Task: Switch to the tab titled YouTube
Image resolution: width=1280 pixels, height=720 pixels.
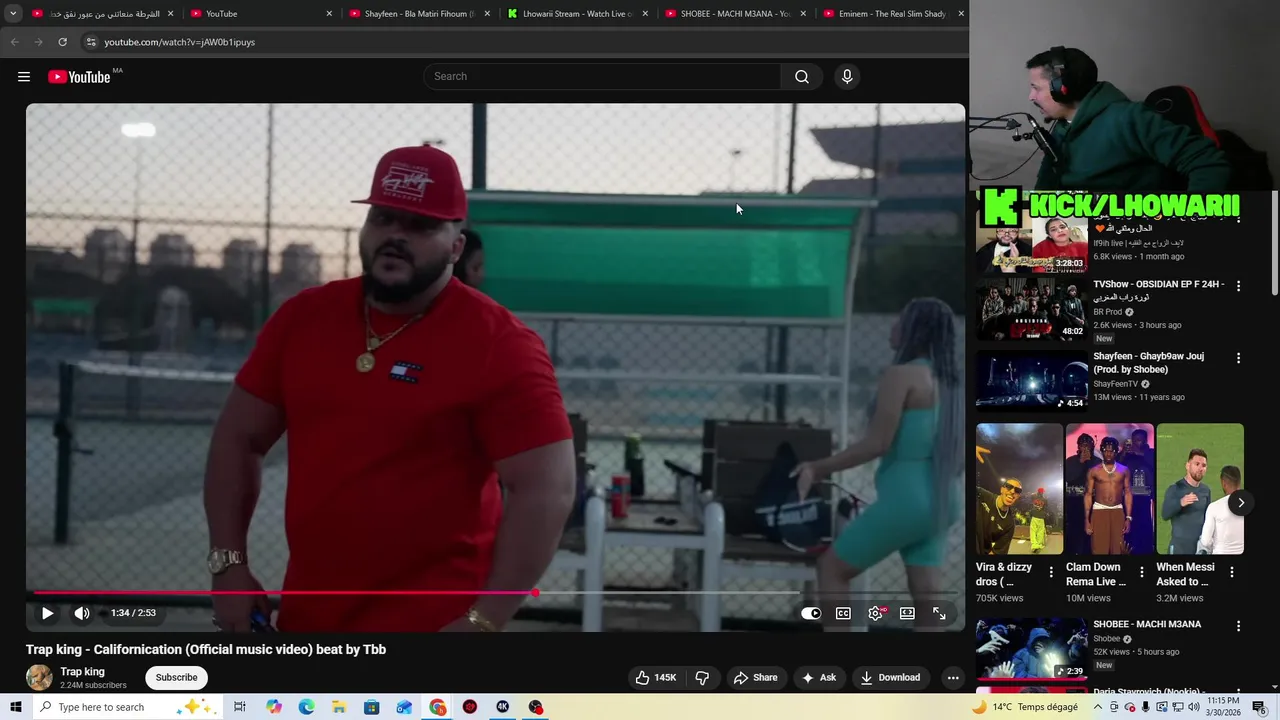Action: tap(261, 14)
